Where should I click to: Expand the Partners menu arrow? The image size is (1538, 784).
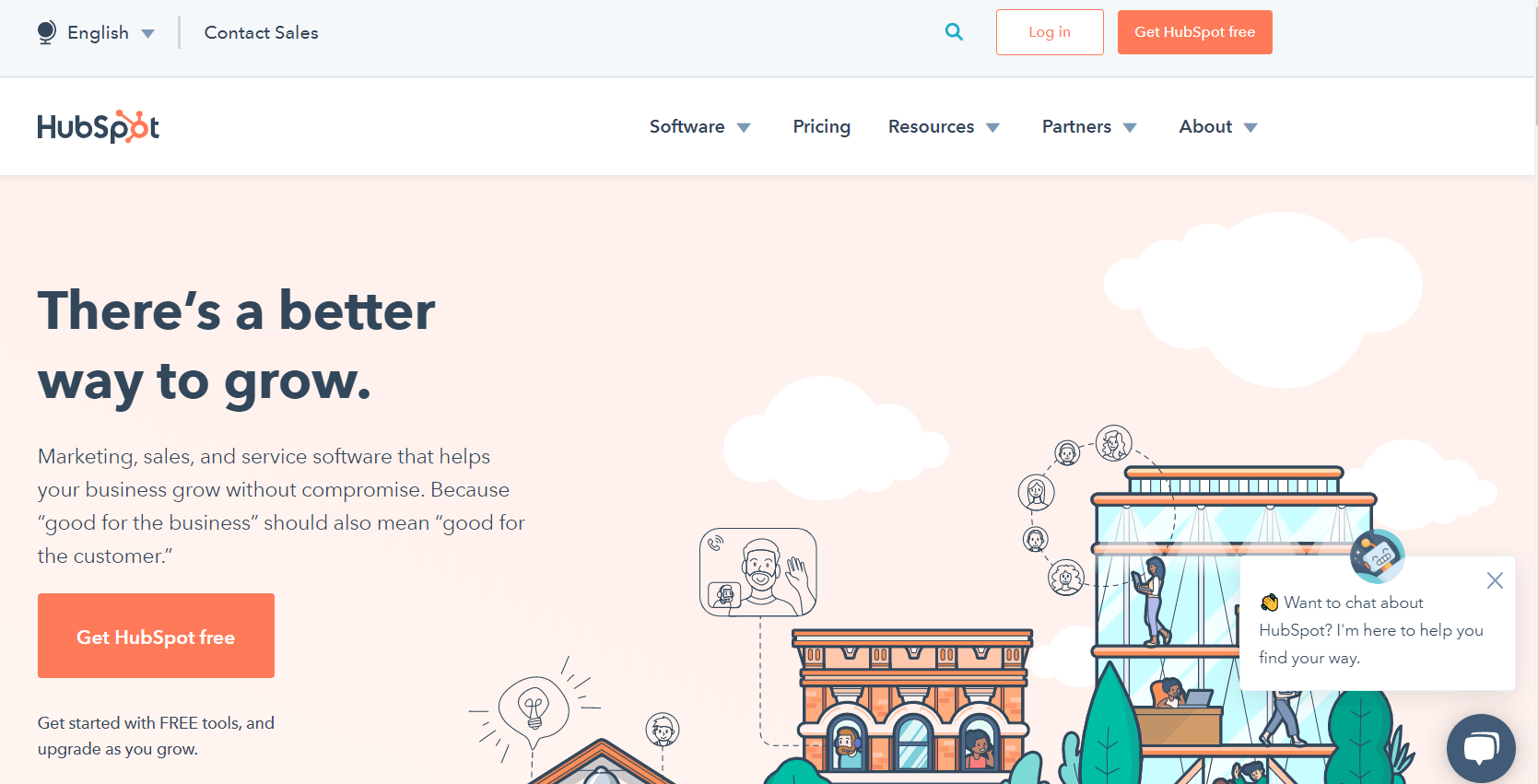click(1130, 128)
